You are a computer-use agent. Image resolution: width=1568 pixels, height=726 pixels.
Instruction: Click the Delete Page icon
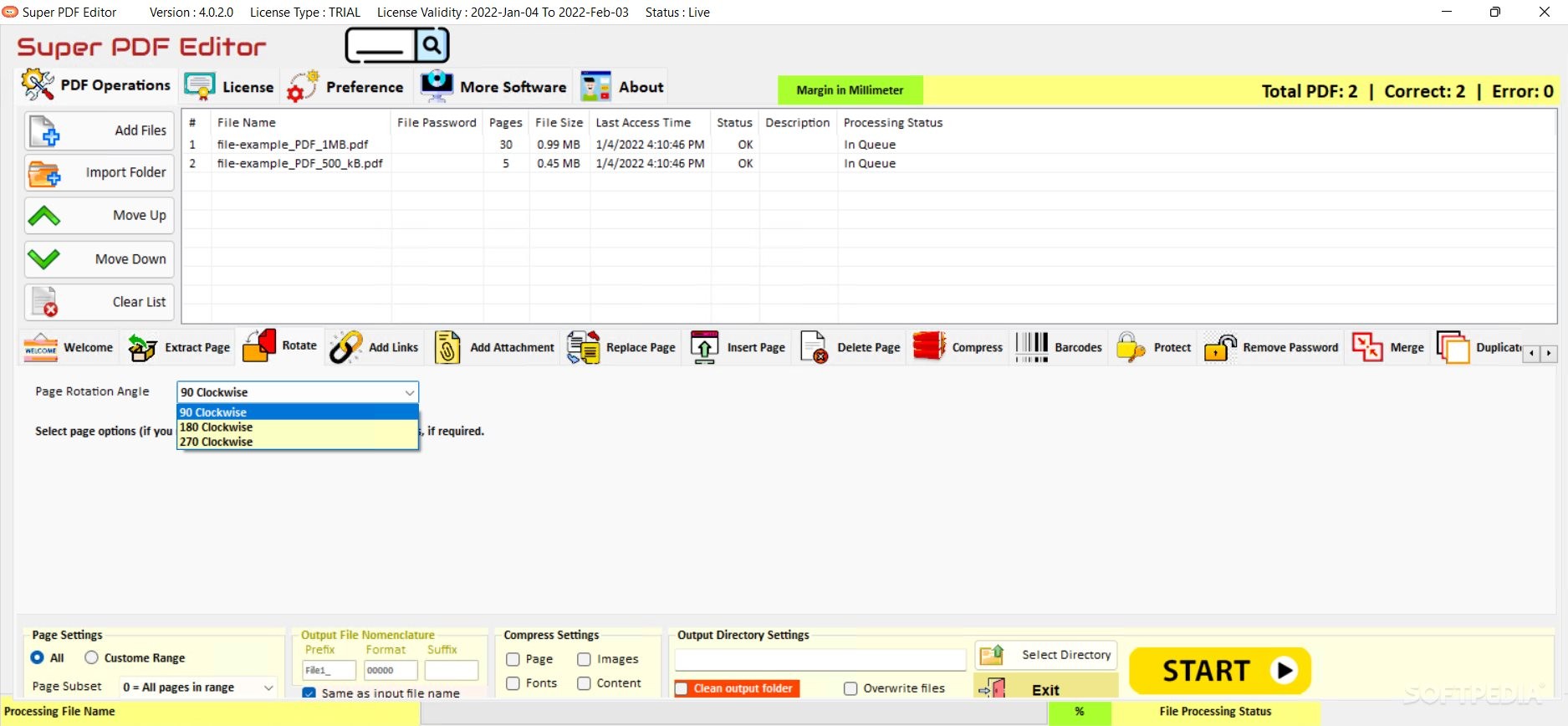[x=814, y=347]
